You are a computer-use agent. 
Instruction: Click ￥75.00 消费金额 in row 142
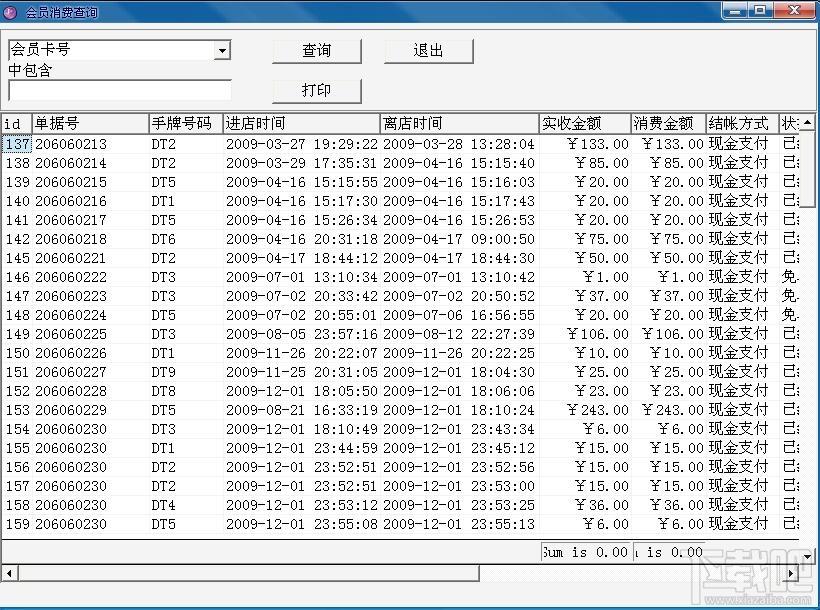(x=677, y=239)
